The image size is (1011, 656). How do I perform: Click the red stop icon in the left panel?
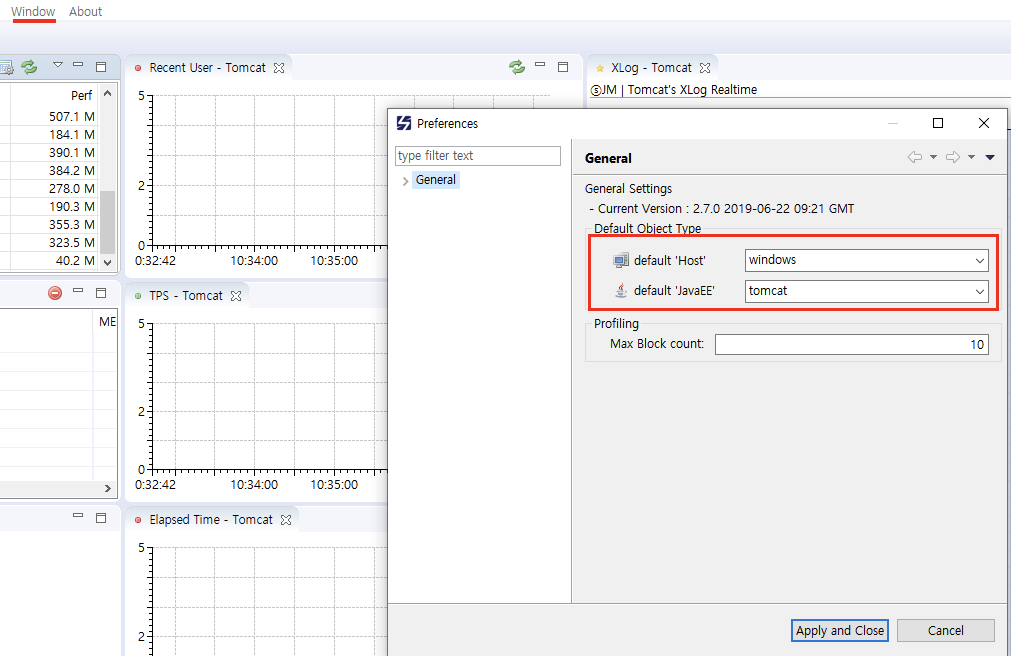pos(55,293)
